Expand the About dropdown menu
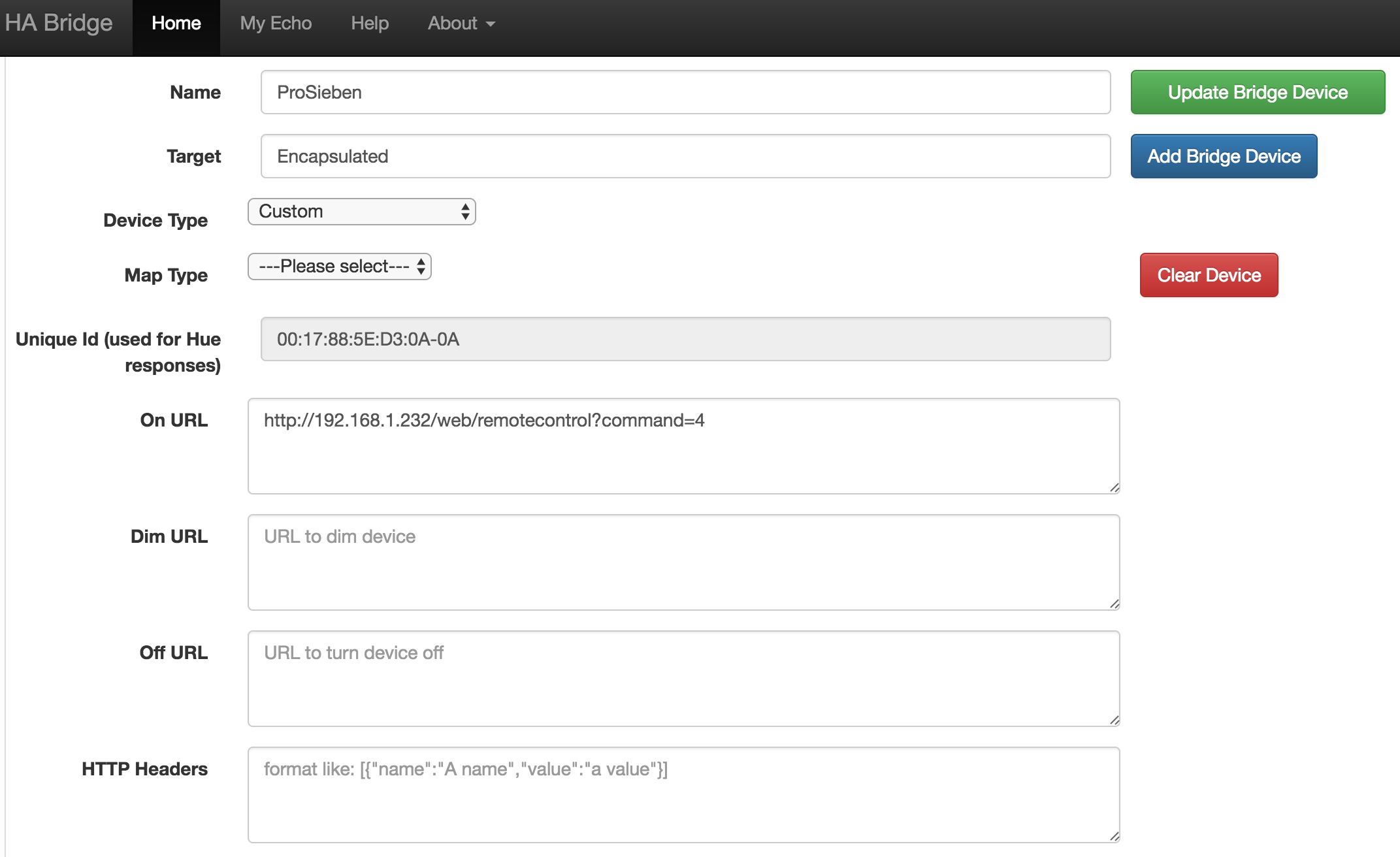This screenshot has width=1400, height=857. (461, 24)
